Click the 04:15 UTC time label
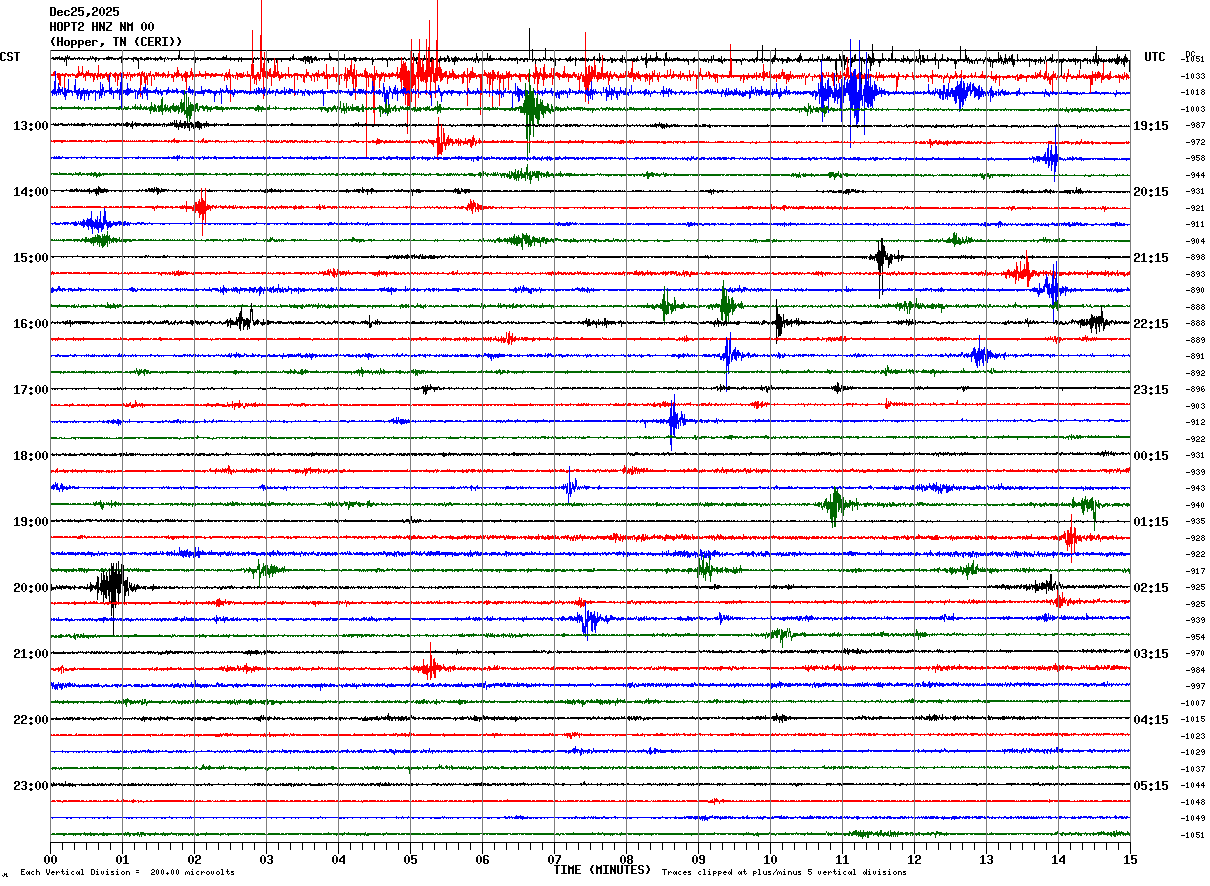 coord(1151,720)
